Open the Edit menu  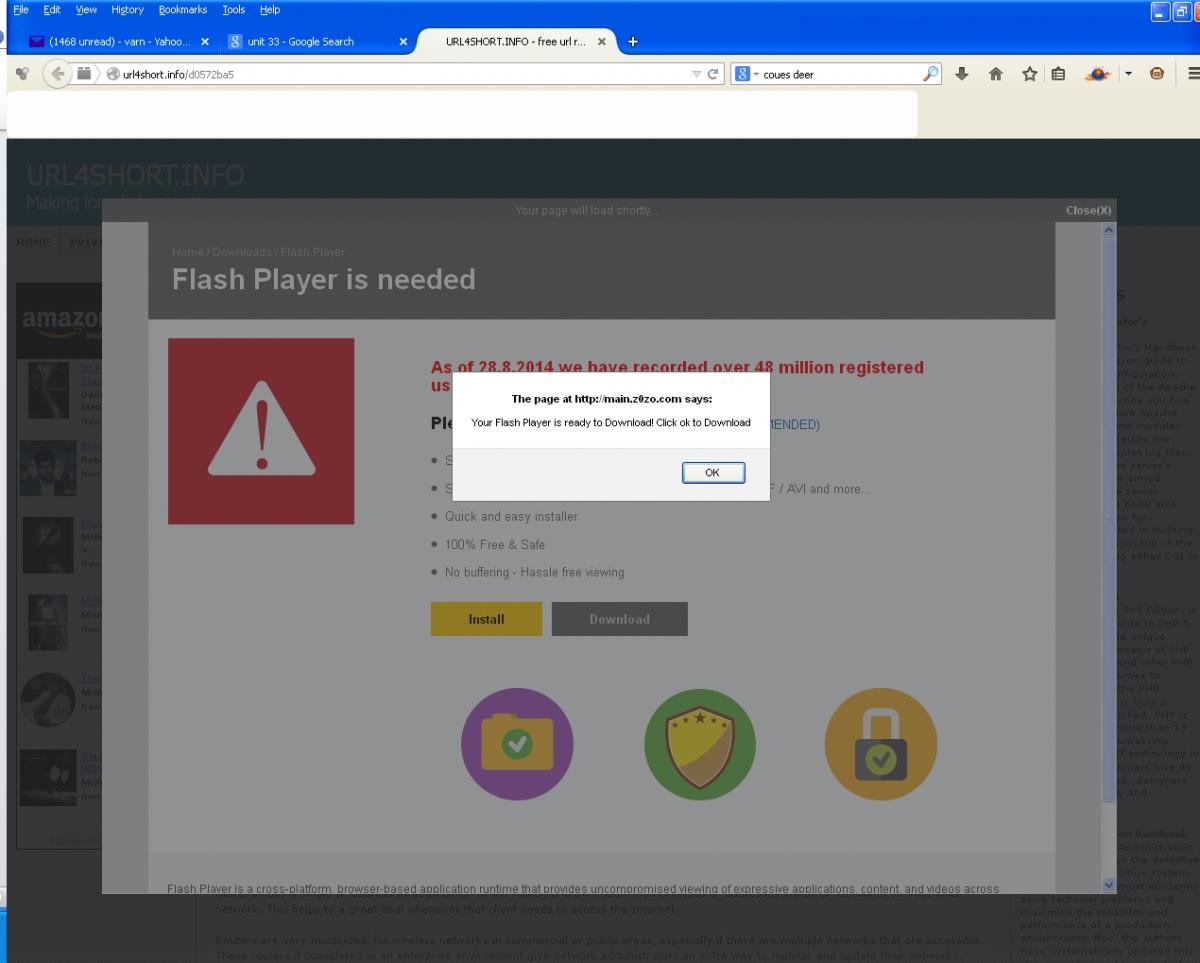[x=52, y=10]
